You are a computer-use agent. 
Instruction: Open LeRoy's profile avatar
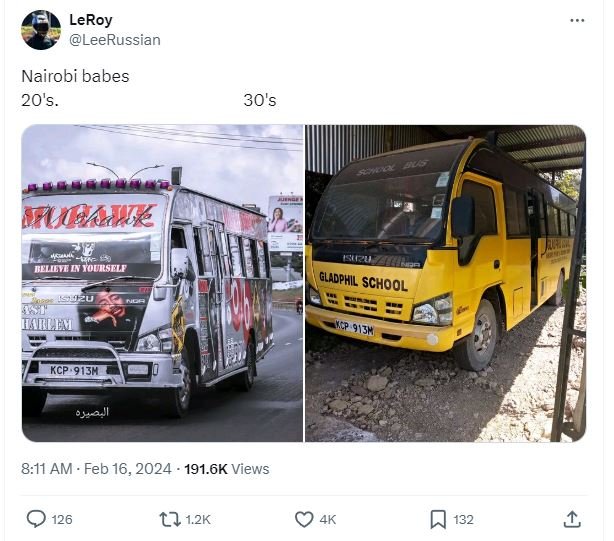click(x=41, y=30)
